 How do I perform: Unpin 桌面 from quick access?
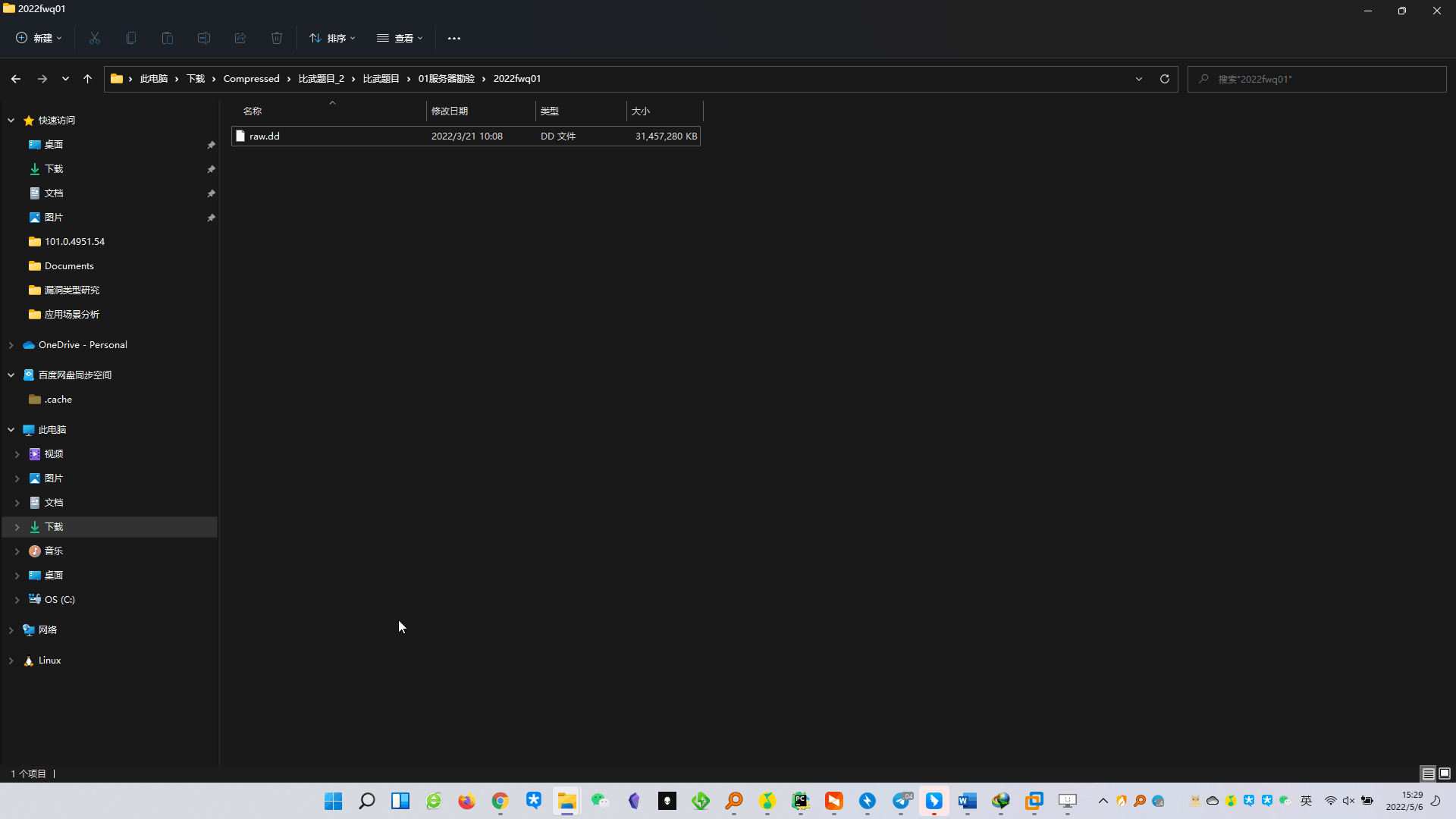212,145
